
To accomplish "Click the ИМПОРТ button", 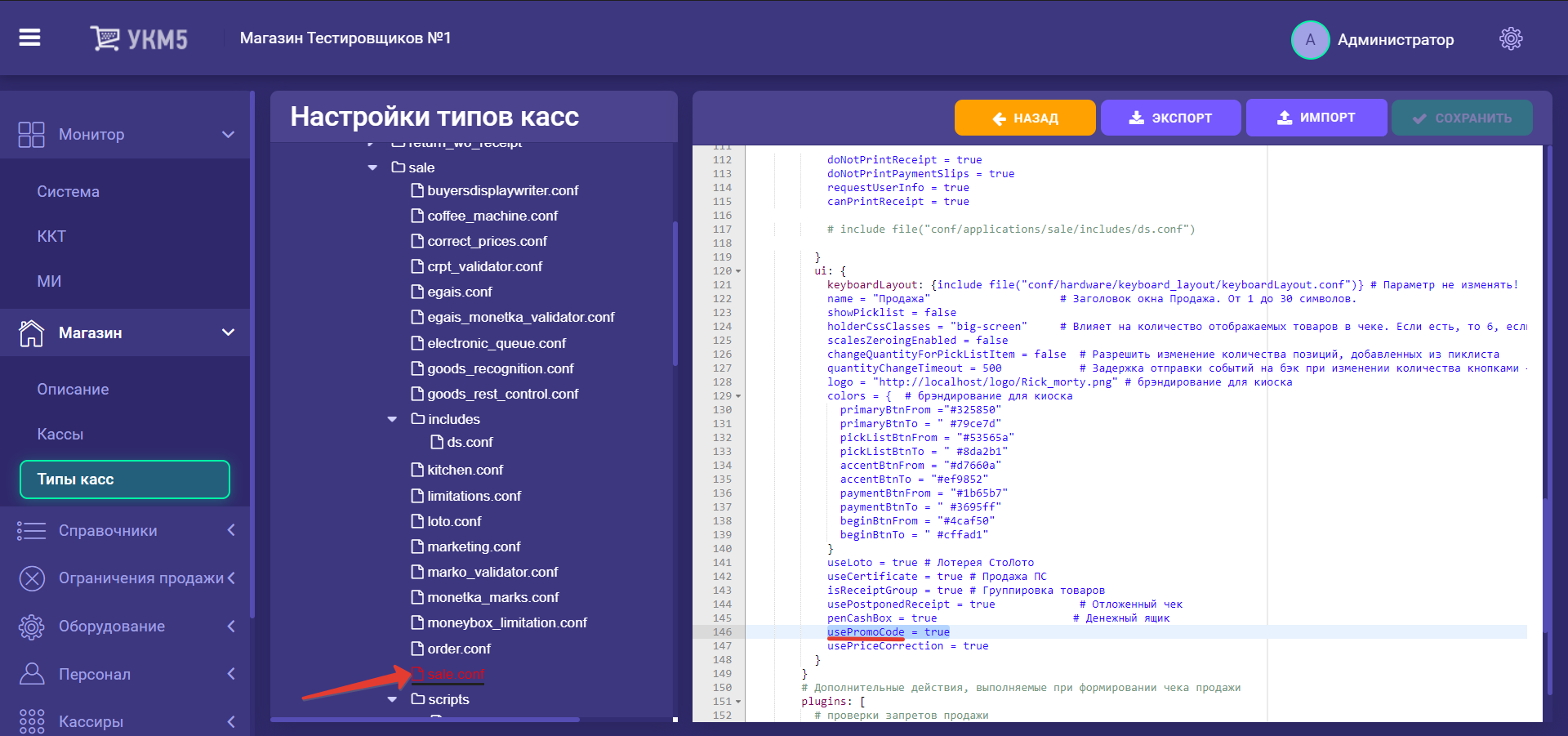I will 1316,118.
